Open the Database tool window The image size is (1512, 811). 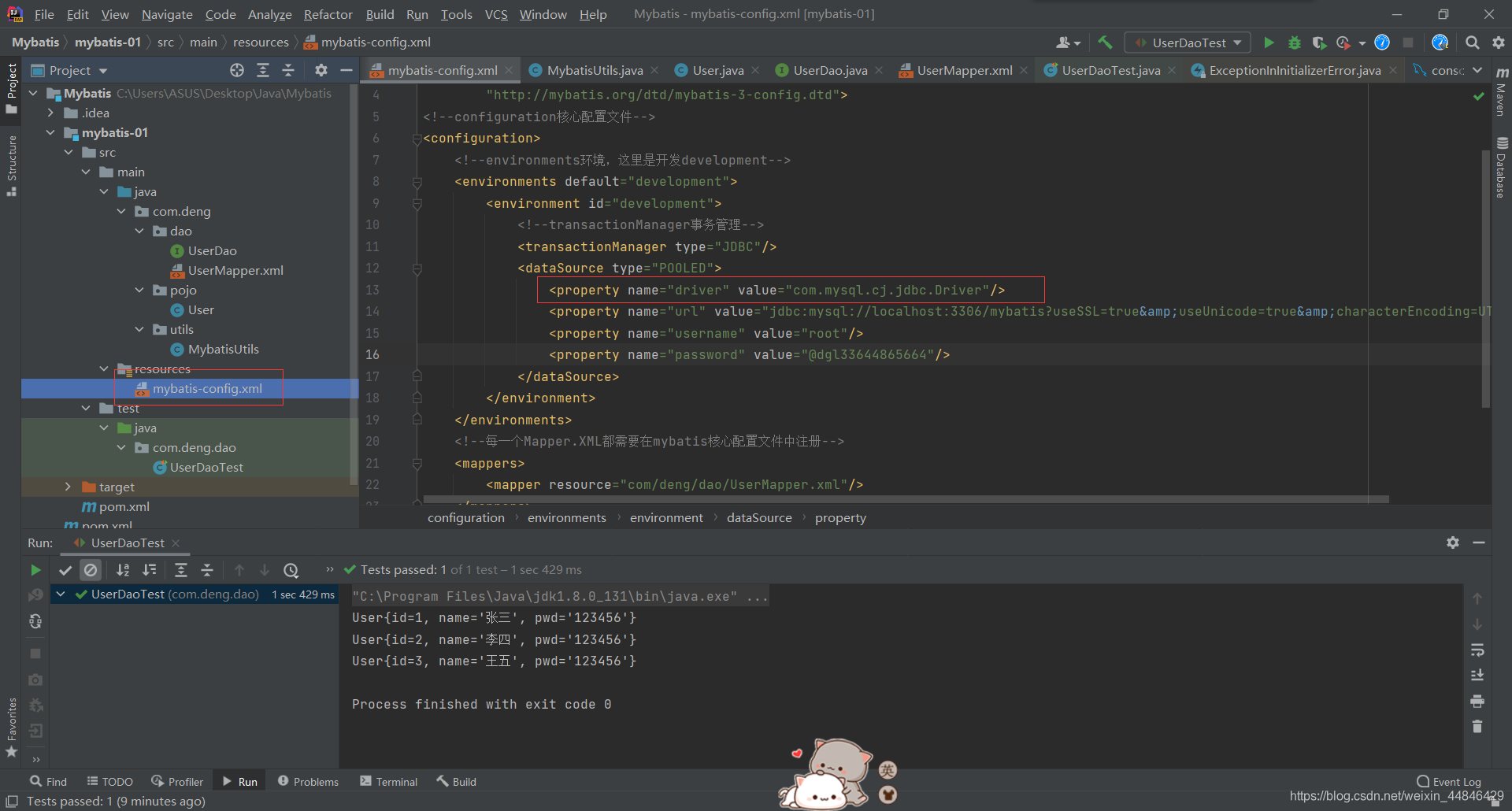pos(1502,168)
